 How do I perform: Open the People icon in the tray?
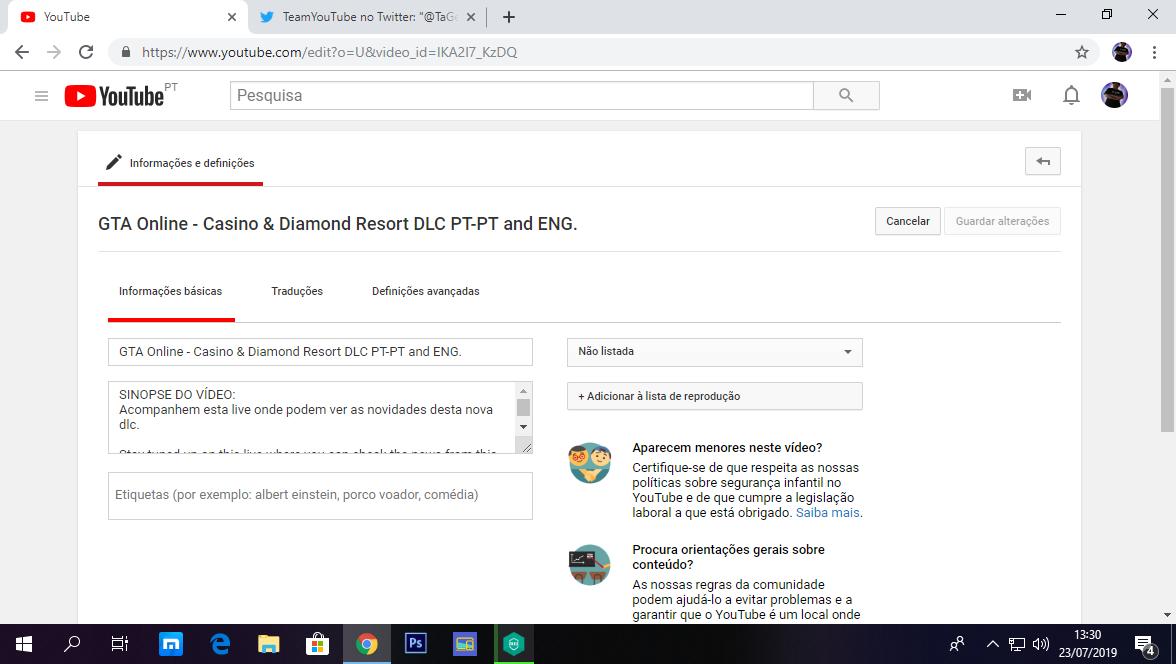(957, 644)
